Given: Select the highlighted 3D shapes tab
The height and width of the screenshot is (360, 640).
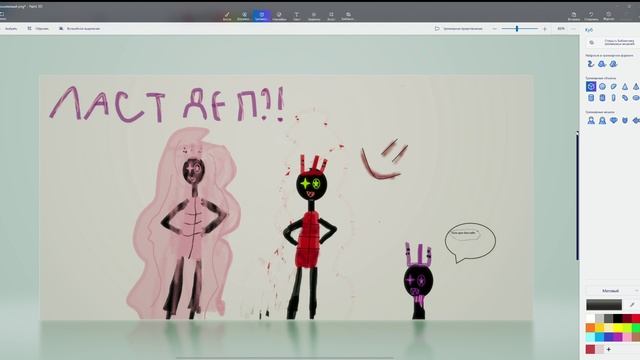Looking at the screenshot, I should 261,16.
